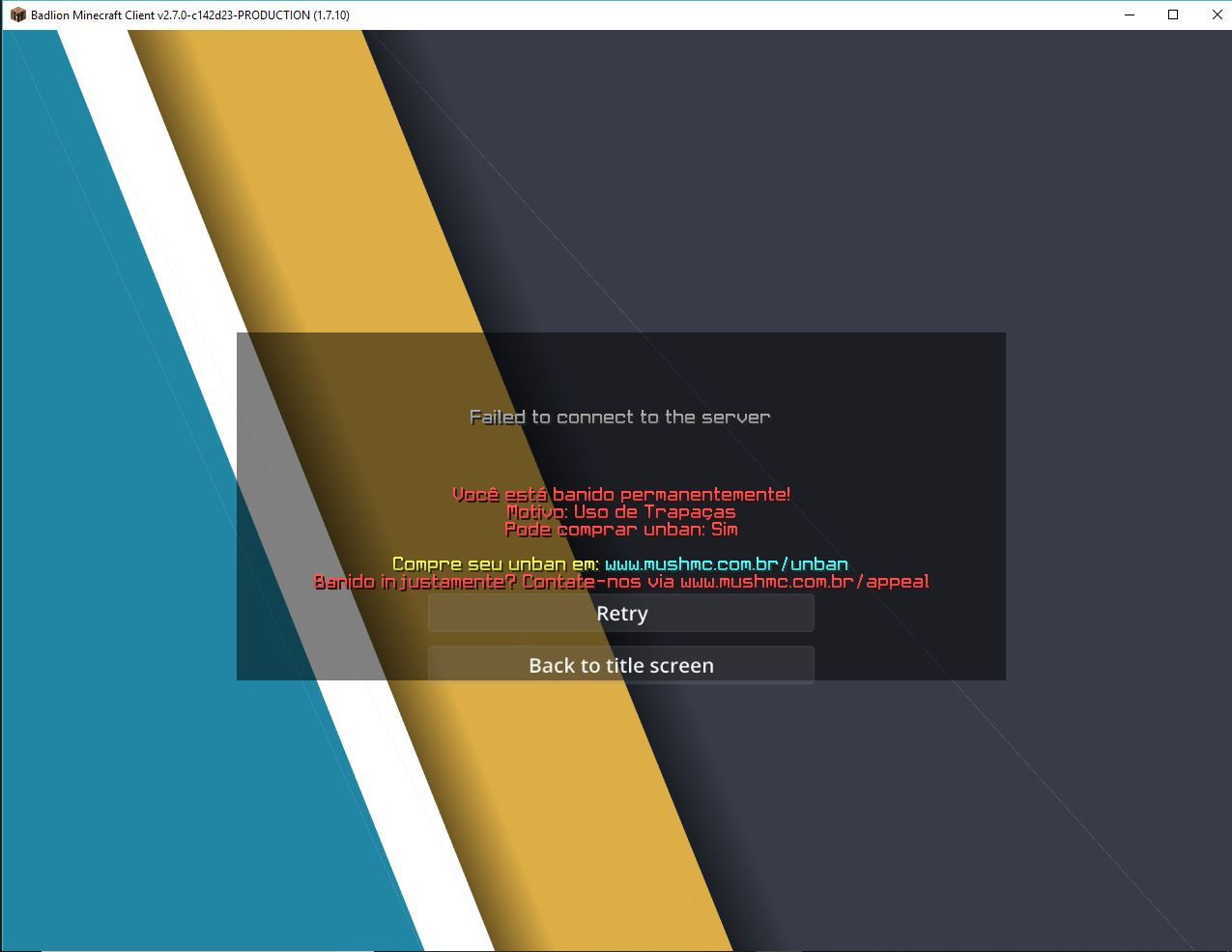Click the 'Pode comprar unban: Sim' line
Viewport: 1232px width, 952px height.
click(621, 530)
